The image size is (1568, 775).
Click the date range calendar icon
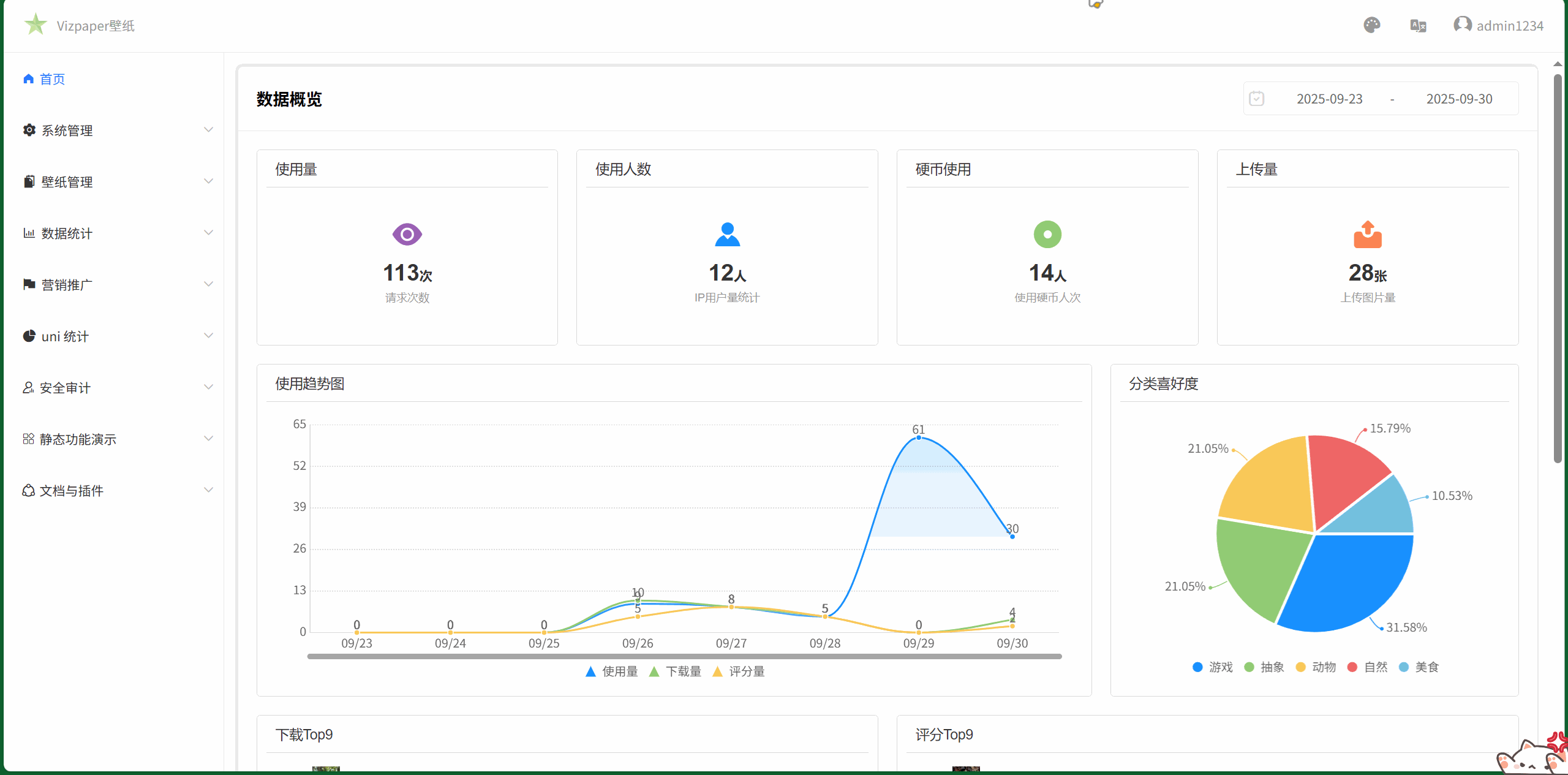tap(1256, 99)
